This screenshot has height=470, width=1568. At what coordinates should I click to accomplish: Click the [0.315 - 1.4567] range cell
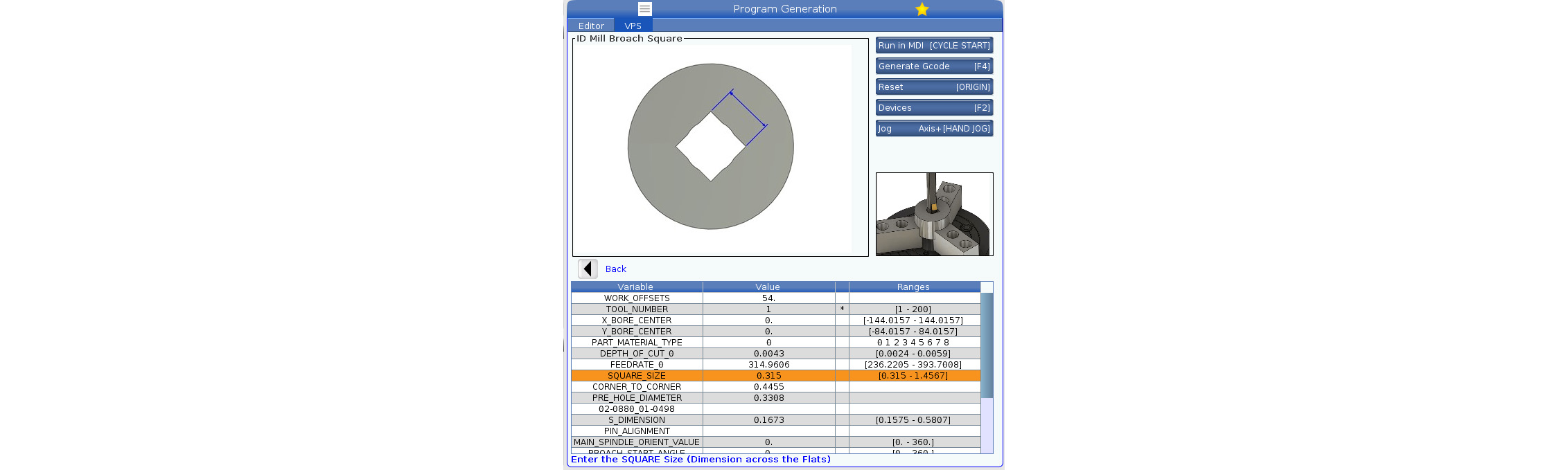click(913, 376)
